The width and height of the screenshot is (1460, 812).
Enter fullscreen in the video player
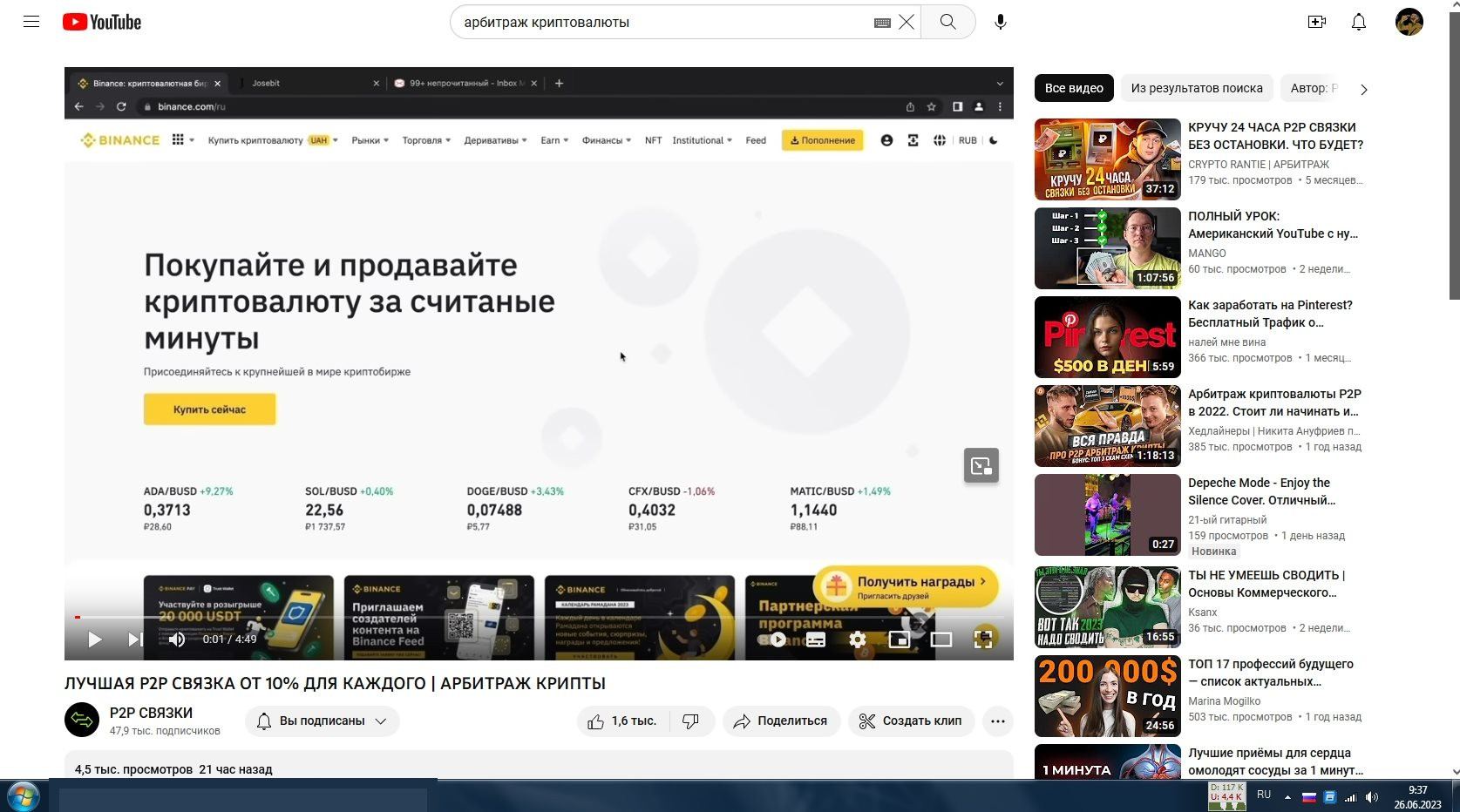(x=983, y=639)
